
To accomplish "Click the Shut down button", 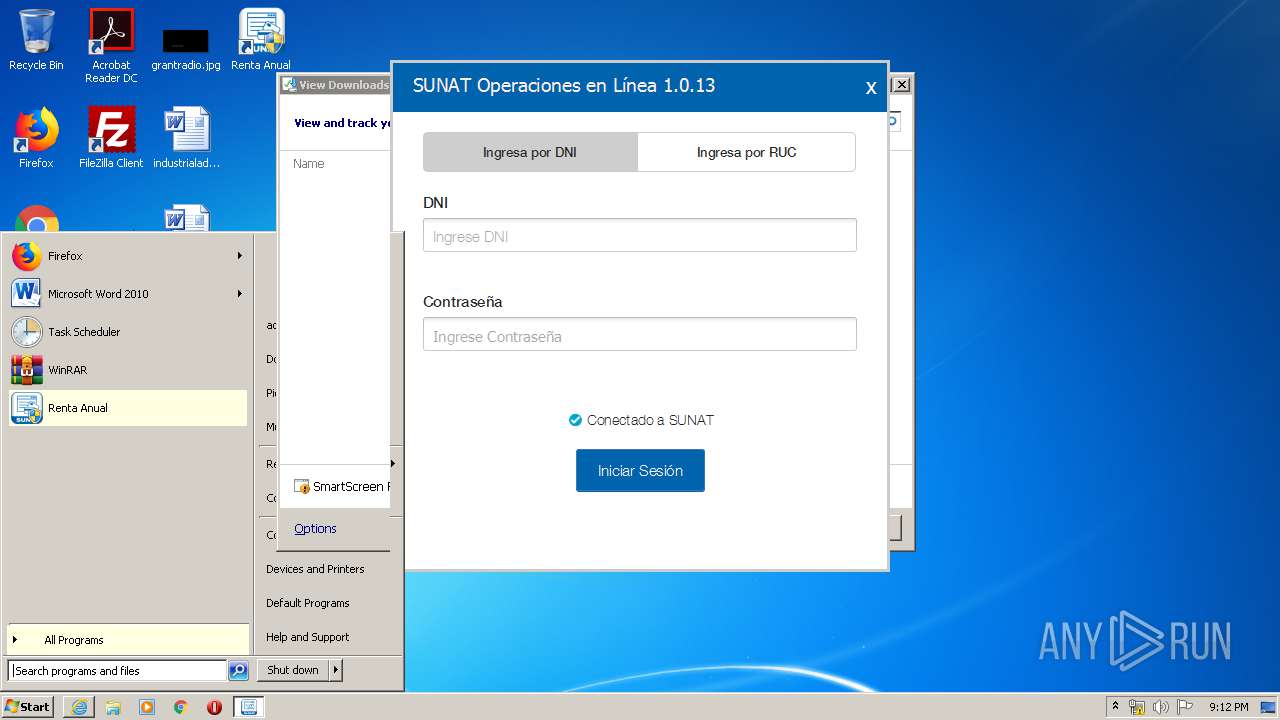I will 293,670.
